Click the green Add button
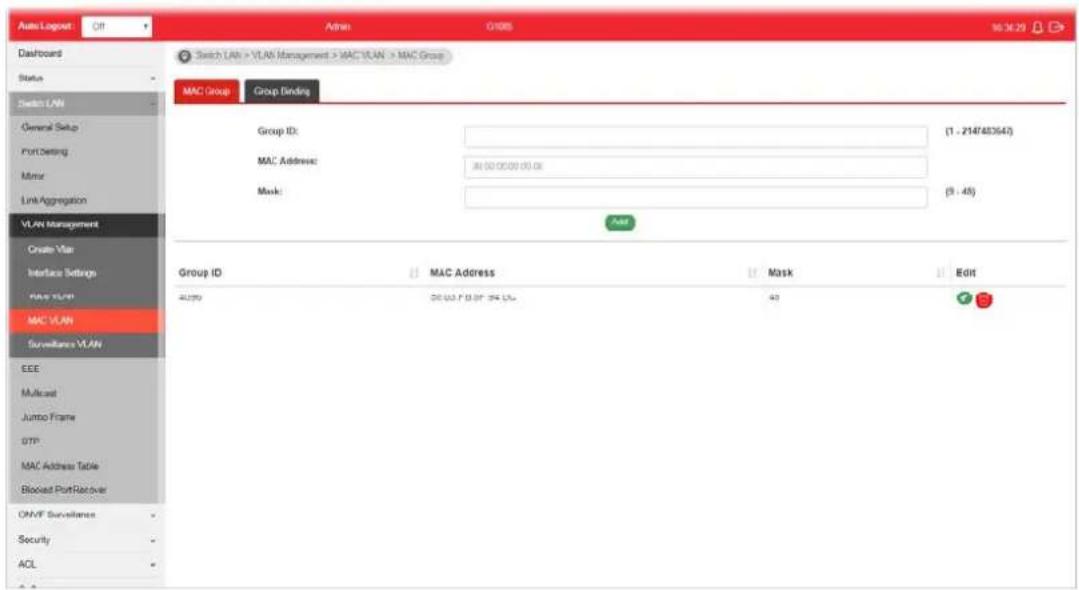 click(620, 222)
